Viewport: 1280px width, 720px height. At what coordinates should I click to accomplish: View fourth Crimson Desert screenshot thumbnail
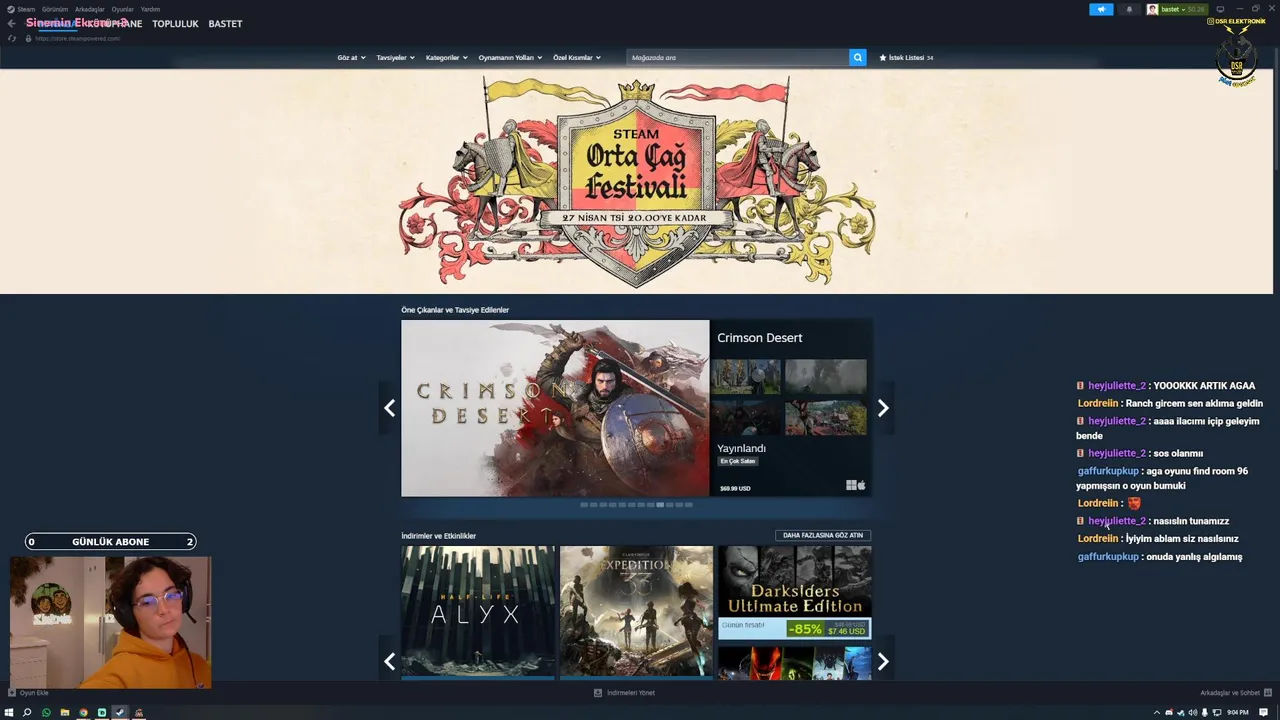826,418
